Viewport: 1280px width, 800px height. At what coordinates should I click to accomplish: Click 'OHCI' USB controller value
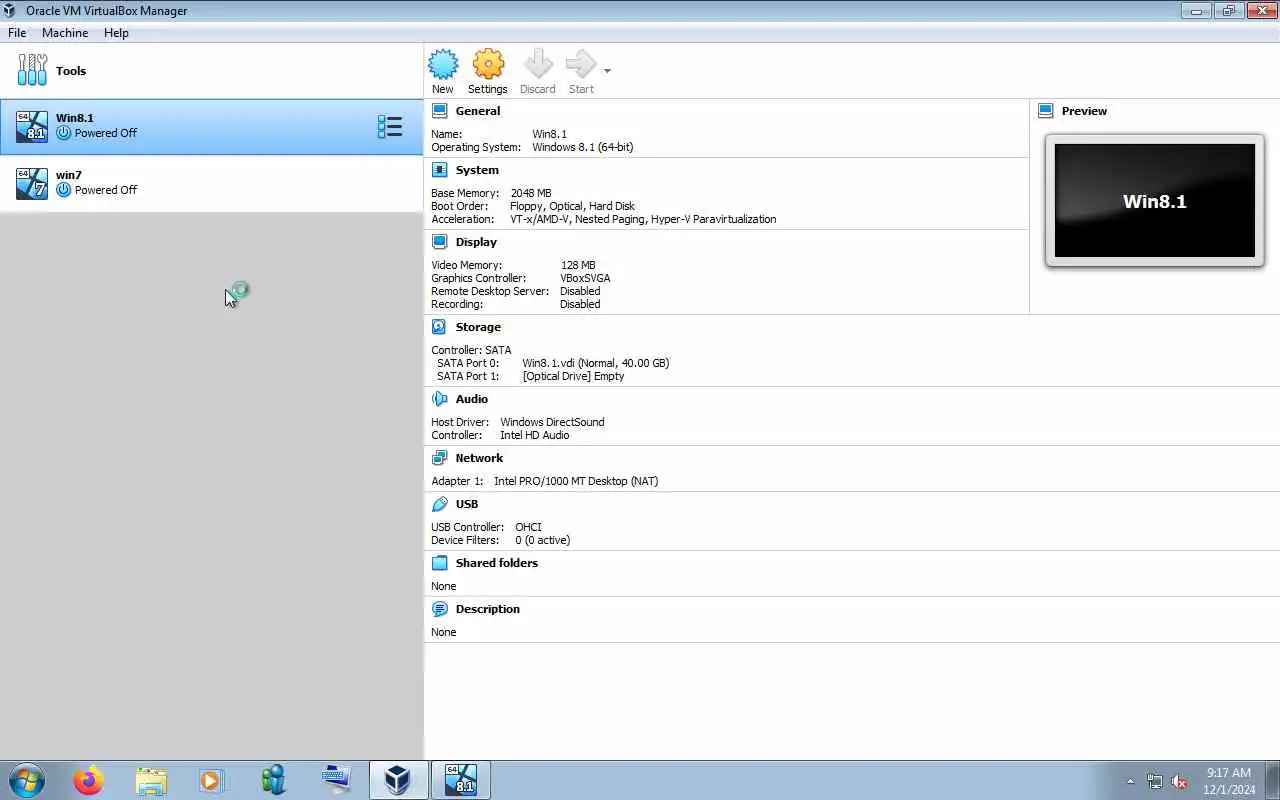click(528, 527)
